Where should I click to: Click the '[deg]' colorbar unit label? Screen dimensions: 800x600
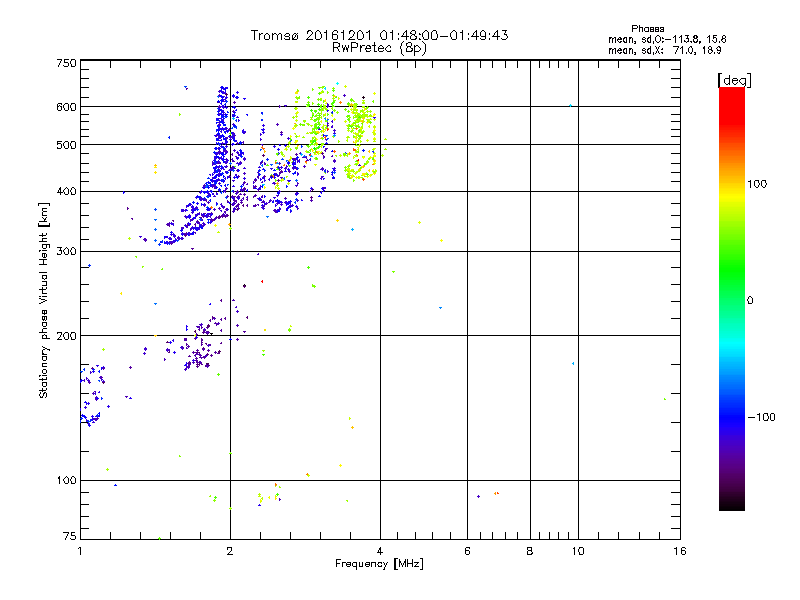click(x=734, y=80)
